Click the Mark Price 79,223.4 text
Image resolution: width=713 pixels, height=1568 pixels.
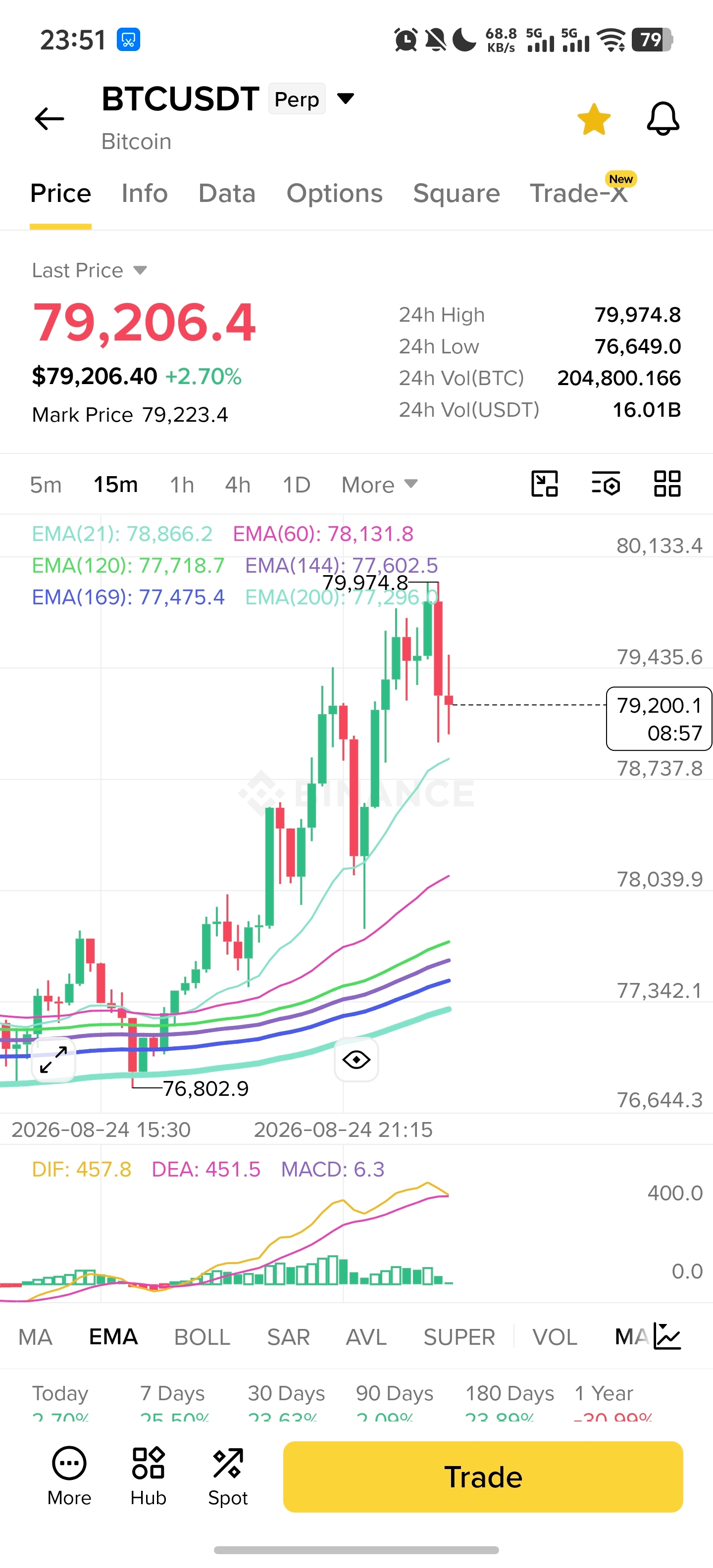(130, 415)
